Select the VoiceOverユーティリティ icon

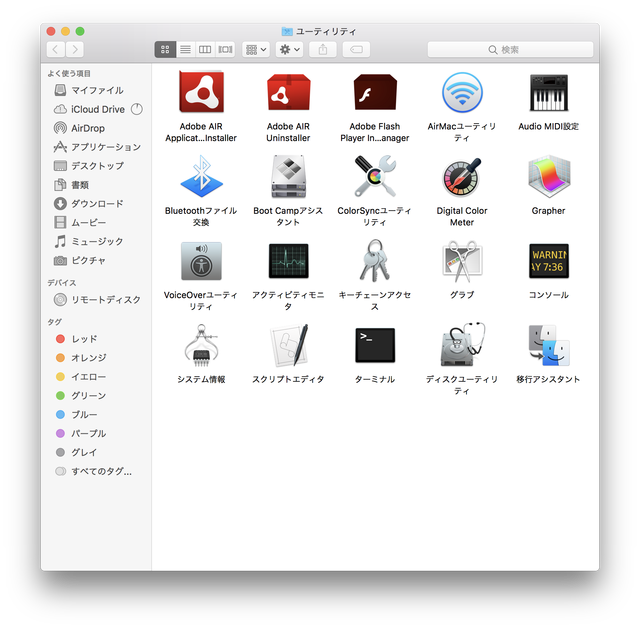[x=201, y=261]
